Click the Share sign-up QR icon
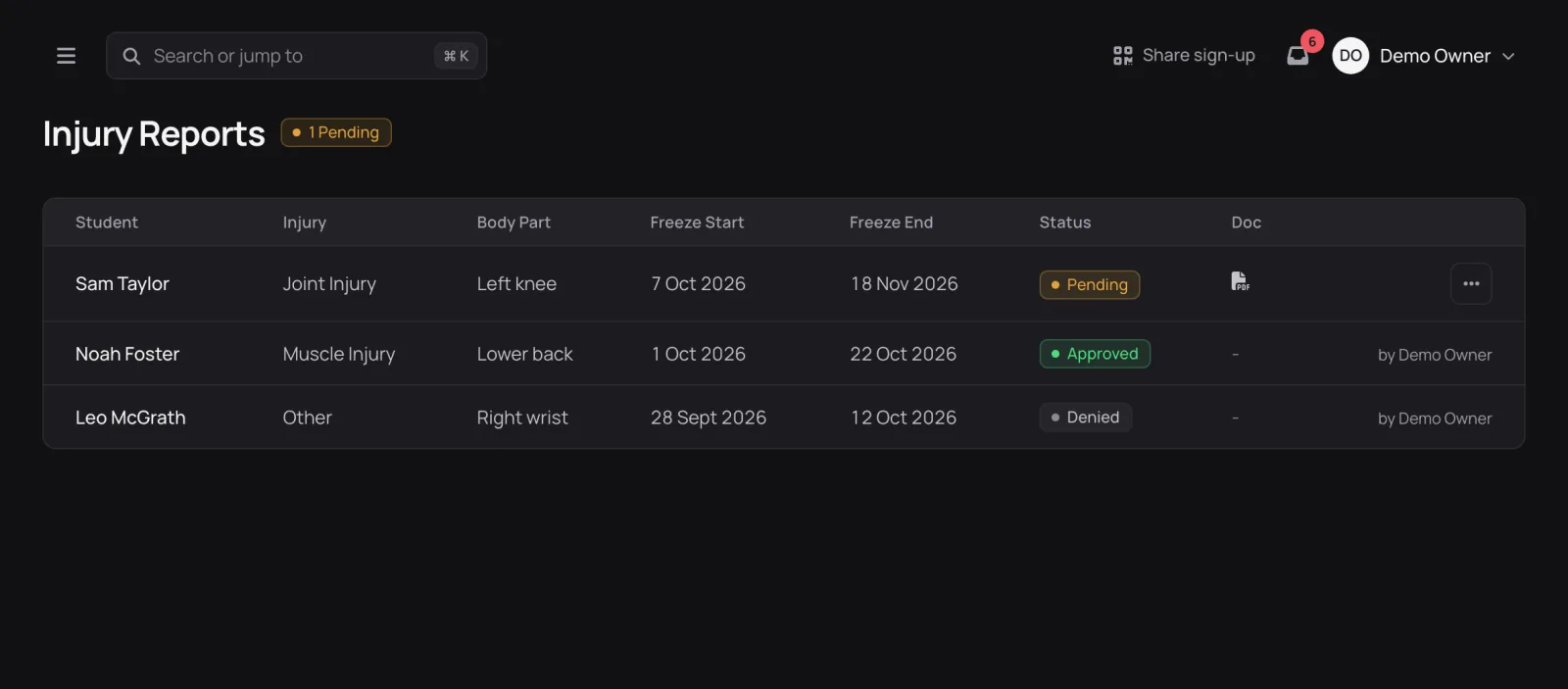Screen dimensions: 1568x689 click(x=1122, y=56)
